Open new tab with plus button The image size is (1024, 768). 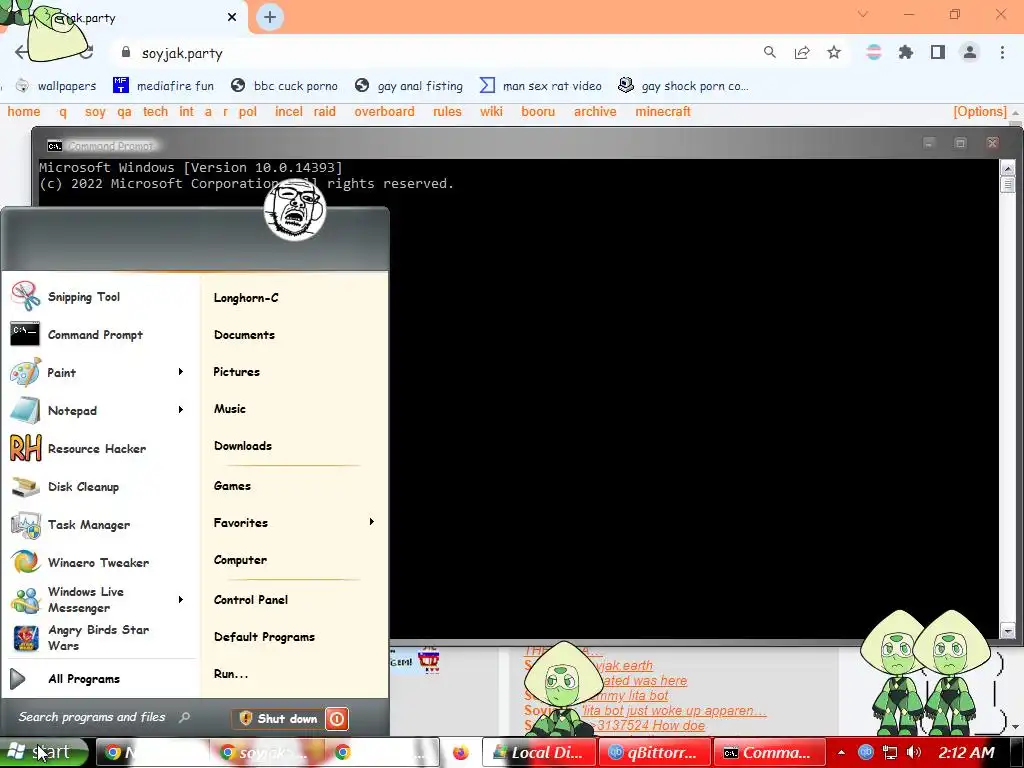click(270, 17)
